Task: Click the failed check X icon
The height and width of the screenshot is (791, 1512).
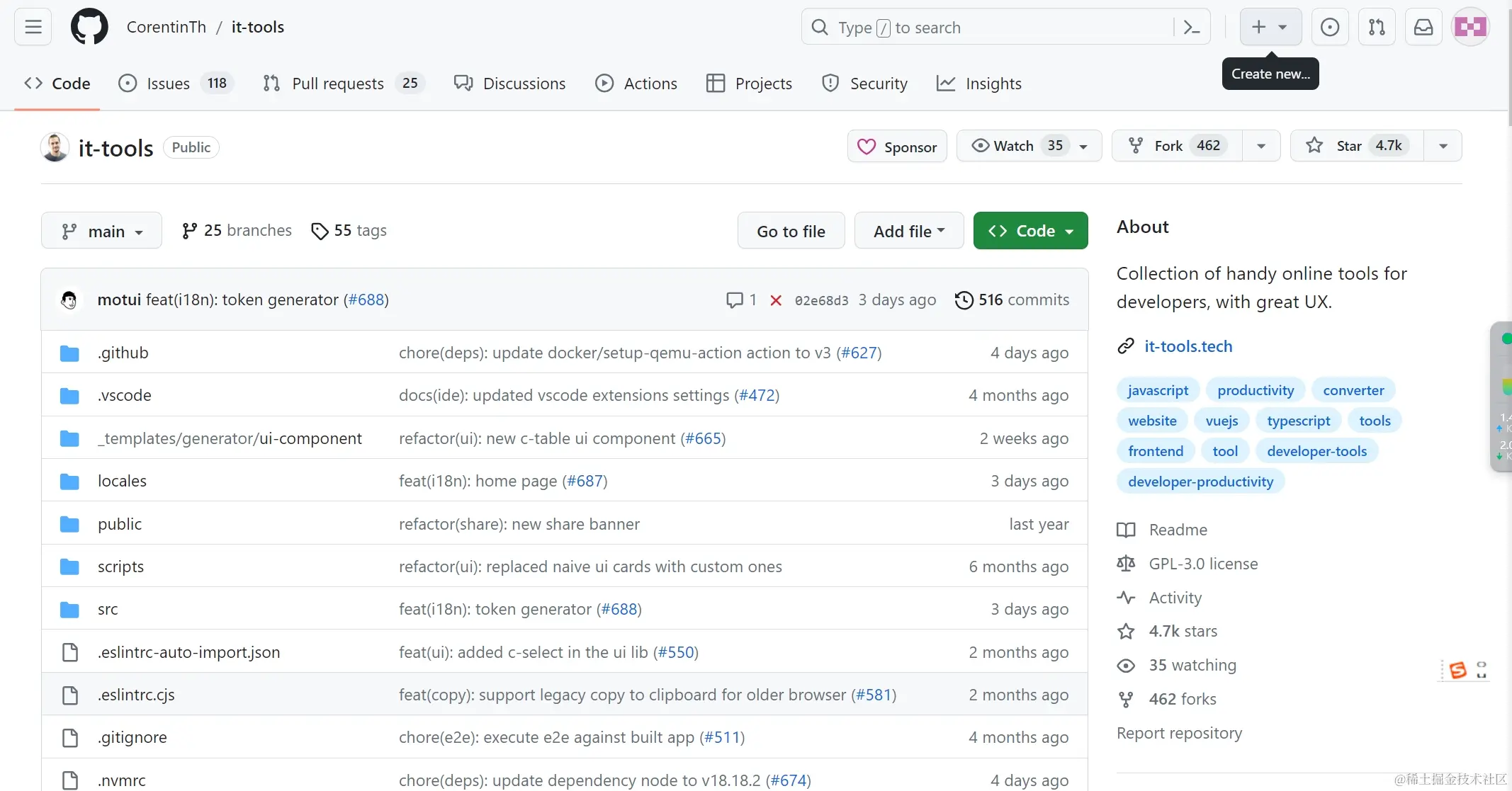Action: pos(776,300)
